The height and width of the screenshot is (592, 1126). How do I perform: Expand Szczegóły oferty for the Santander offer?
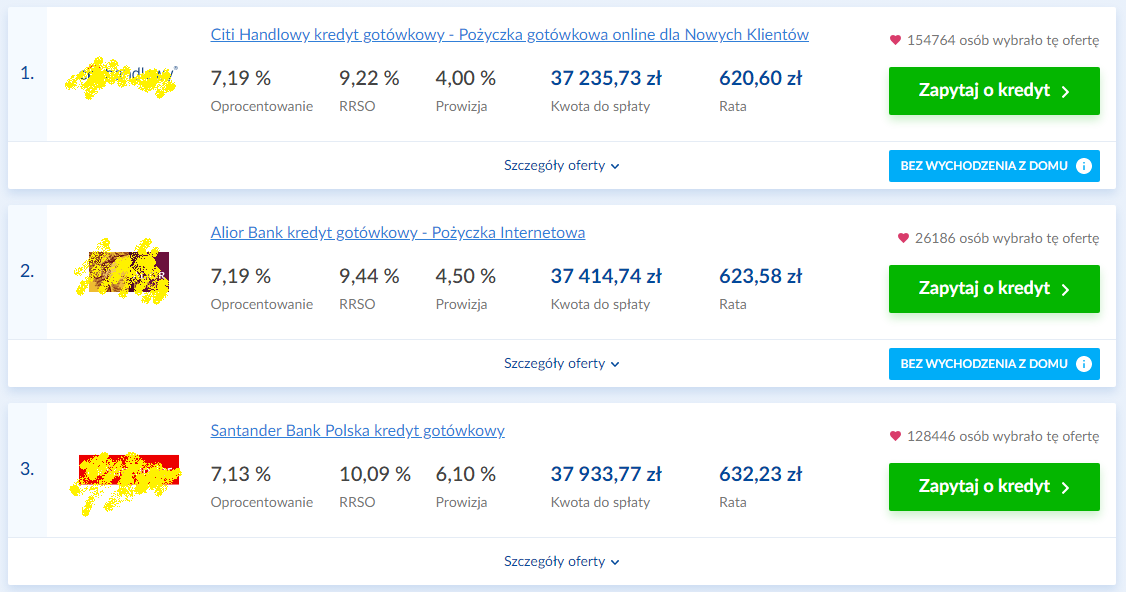click(x=561, y=562)
